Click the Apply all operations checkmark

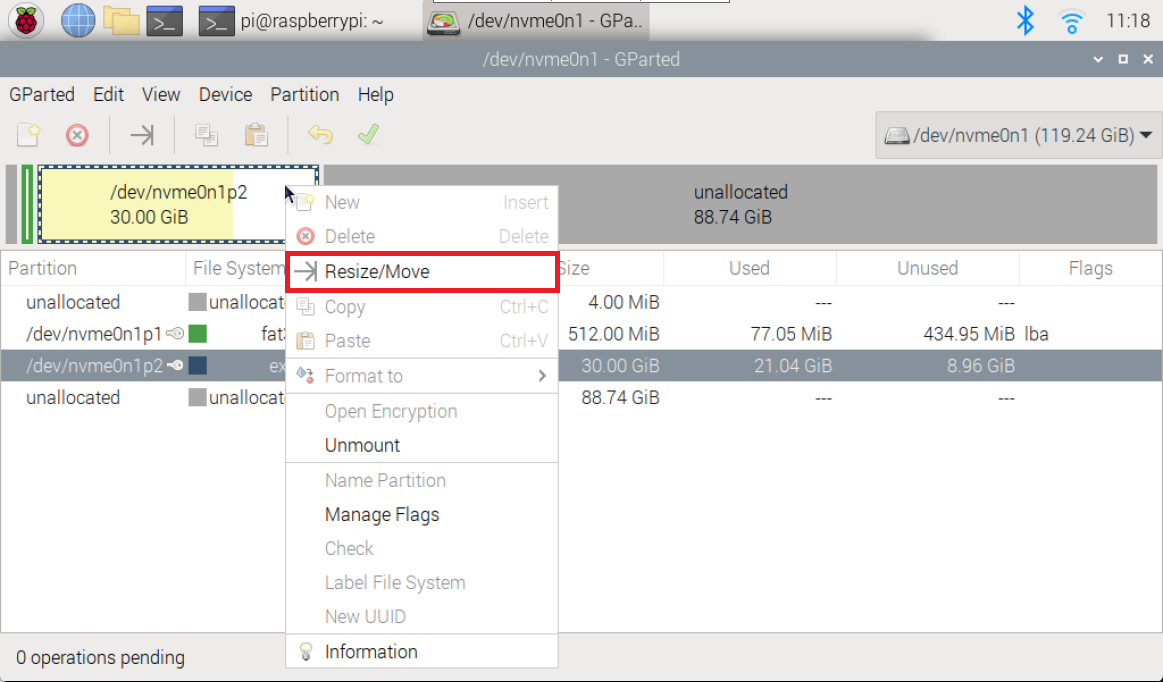click(368, 135)
